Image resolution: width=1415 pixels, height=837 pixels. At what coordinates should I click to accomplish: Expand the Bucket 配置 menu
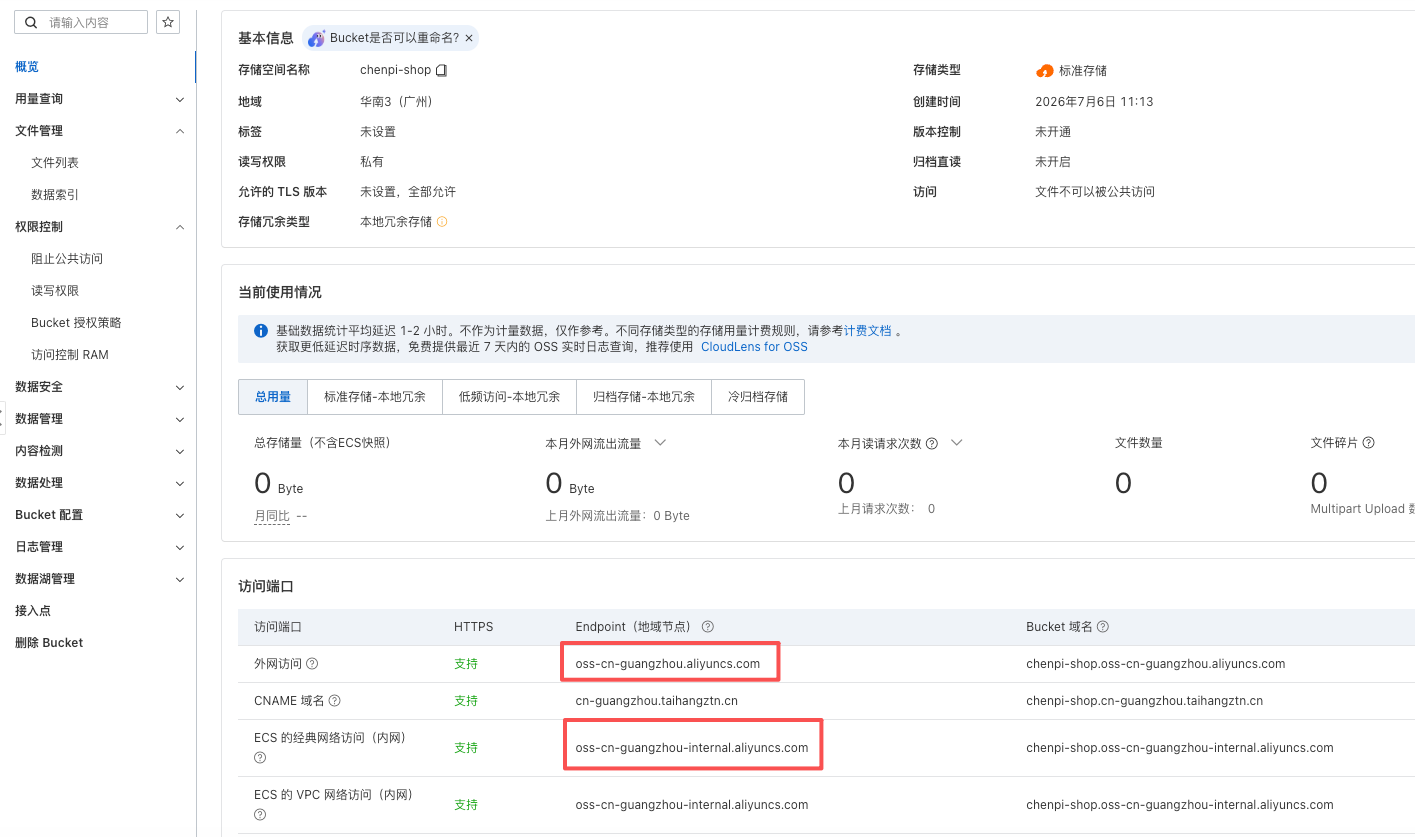tap(180, 515)
